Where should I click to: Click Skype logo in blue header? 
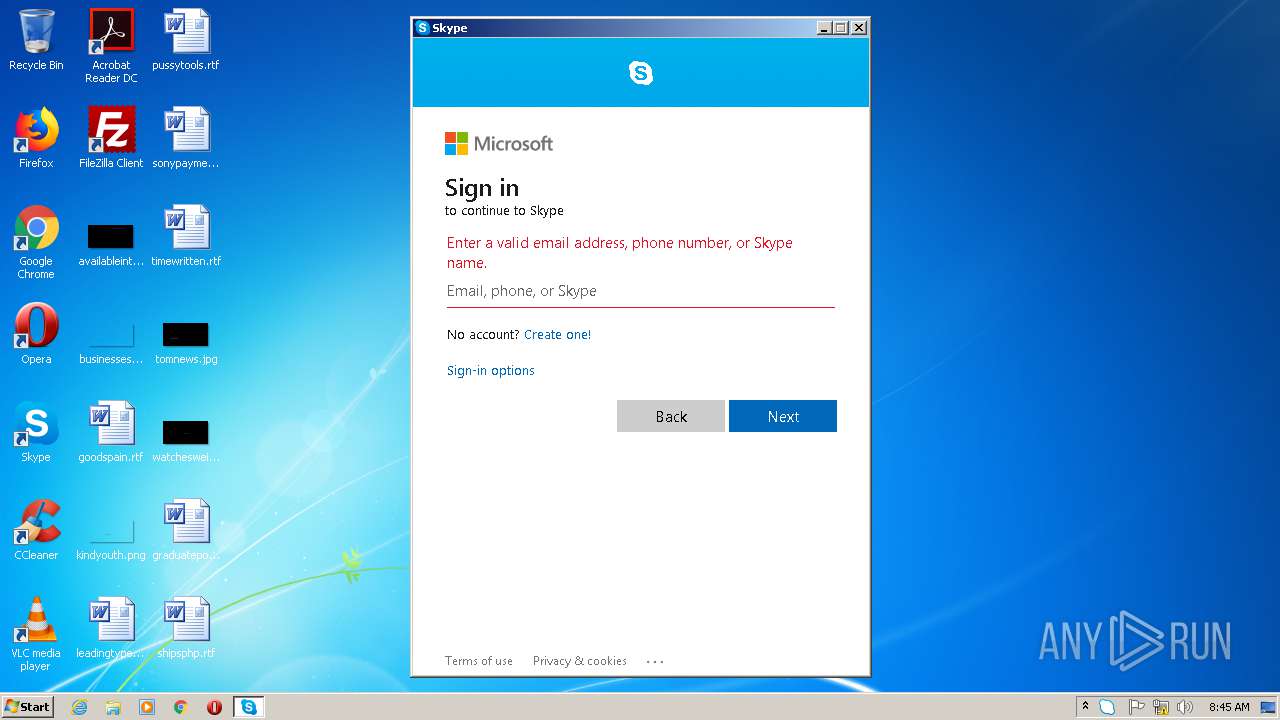641,73
